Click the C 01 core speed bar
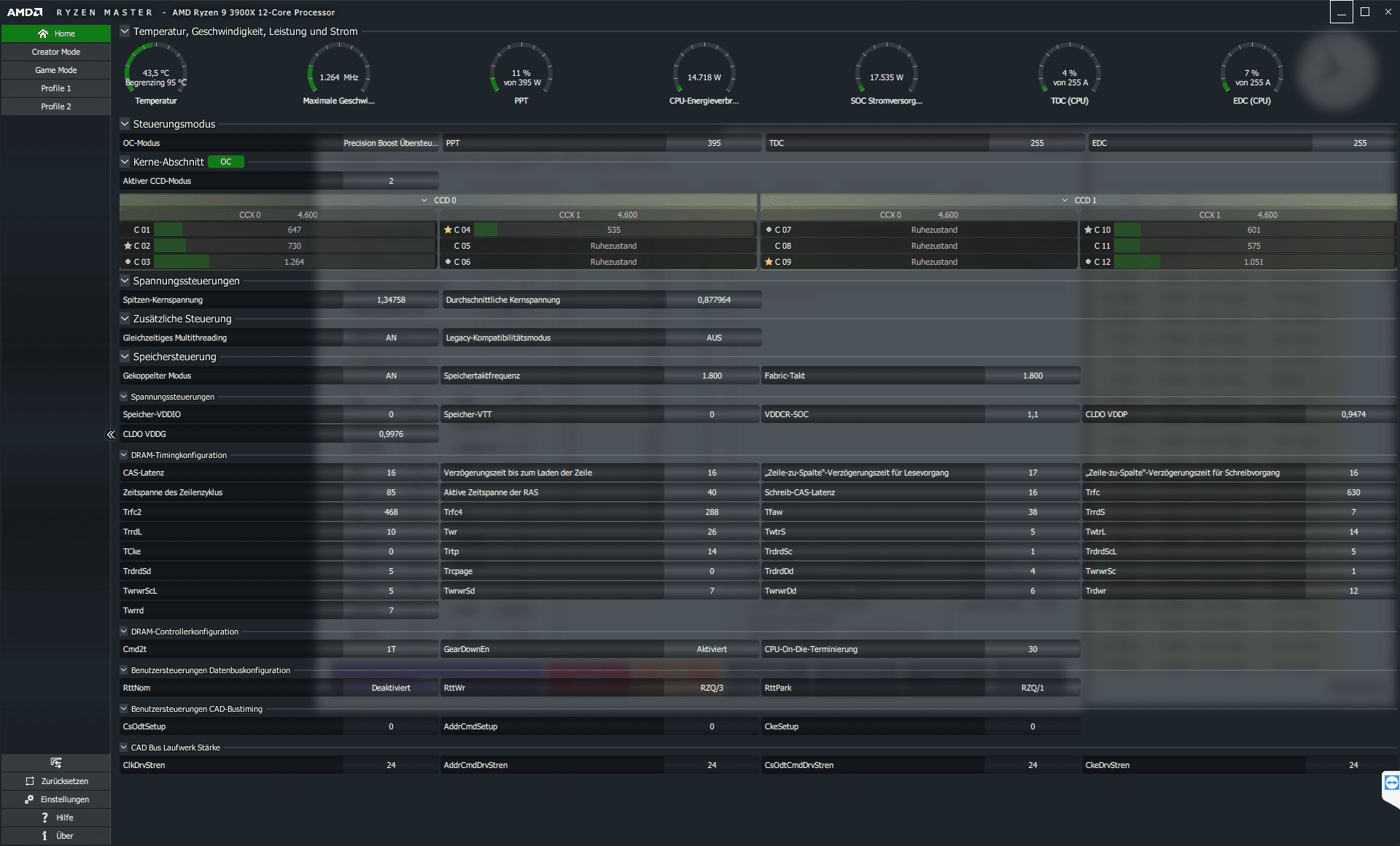 [x=294, y=230]
